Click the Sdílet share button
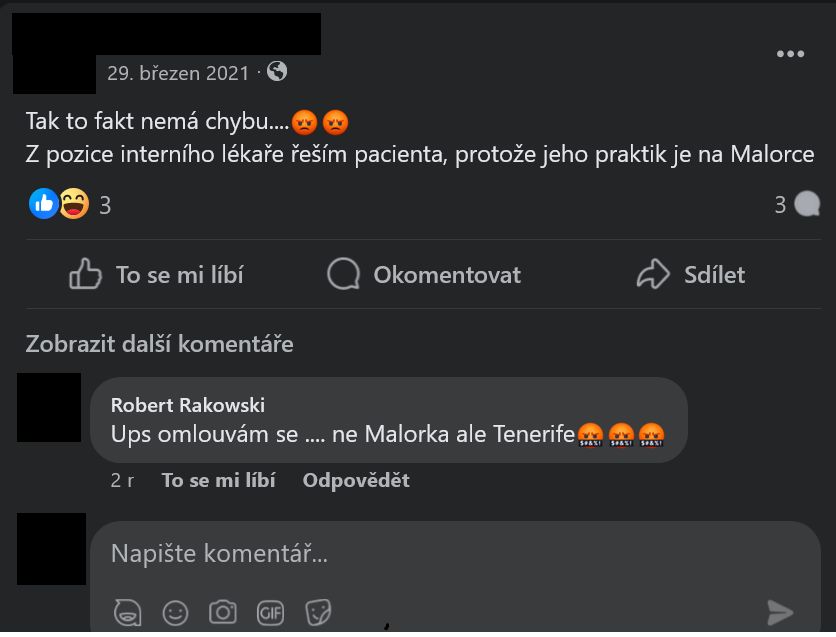 tap(690, 275)
